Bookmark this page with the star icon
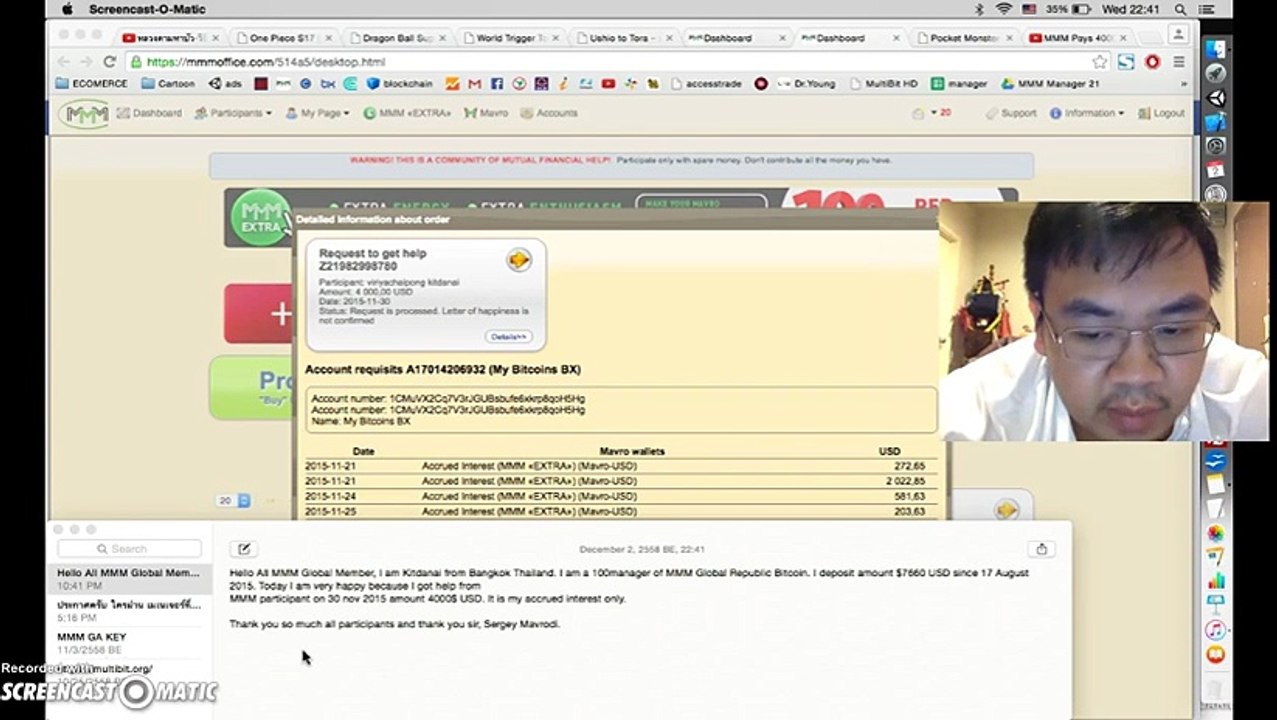Image resolution: width=1277 pixels, height=720 pixels. [x=1100, y=62]
